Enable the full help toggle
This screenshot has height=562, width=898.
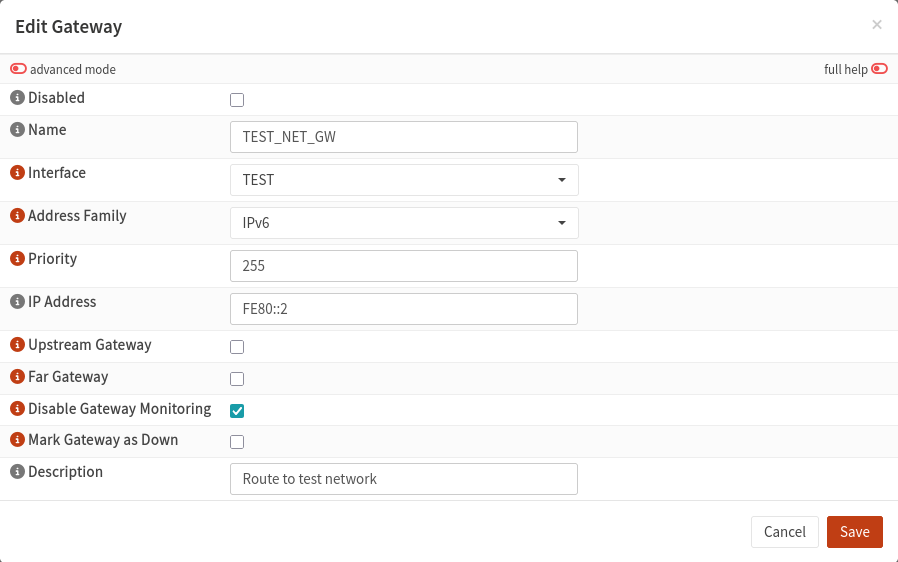coord(879,70)
